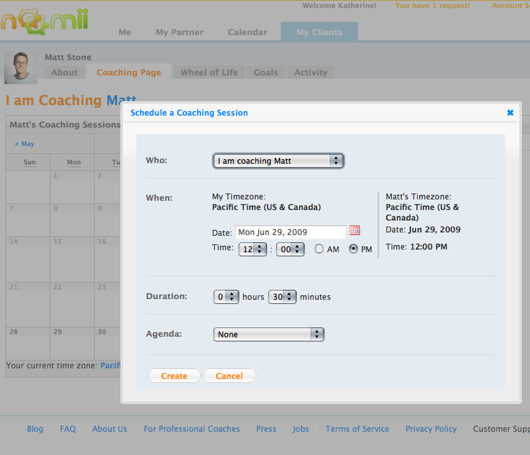The width and height of the screenshot is (530, 455).
Task: Click the Create button
Action: [174, 376]
